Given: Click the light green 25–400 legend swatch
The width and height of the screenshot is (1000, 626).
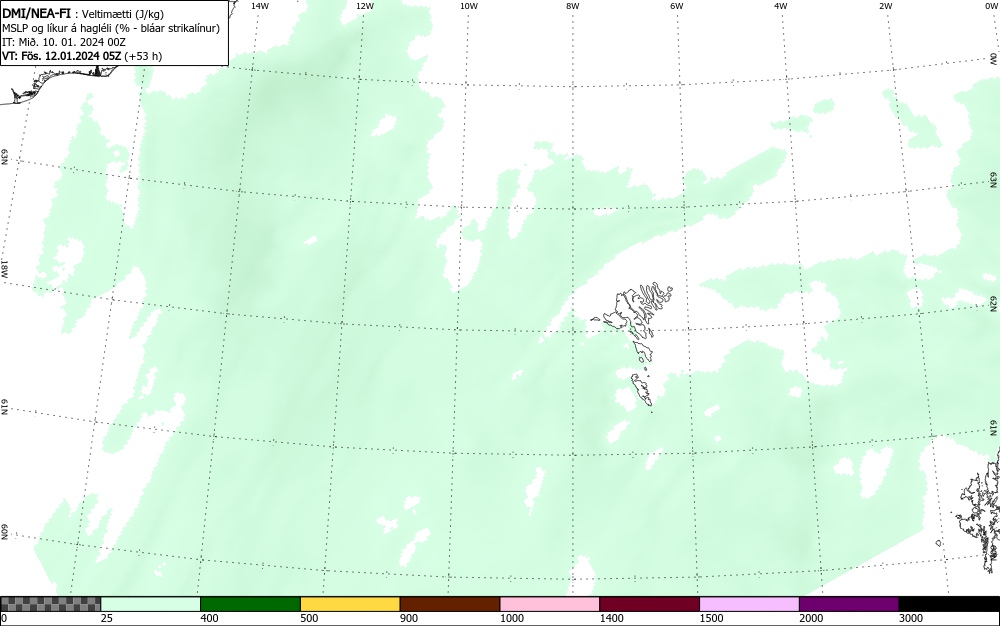Looking at the screenshot, I should [151, 604].
